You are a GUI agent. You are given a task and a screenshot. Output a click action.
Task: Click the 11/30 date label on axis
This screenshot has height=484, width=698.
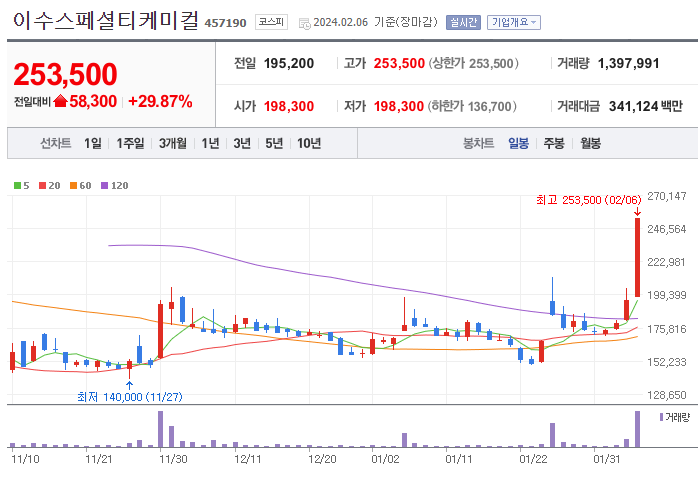tap(173, 459)
